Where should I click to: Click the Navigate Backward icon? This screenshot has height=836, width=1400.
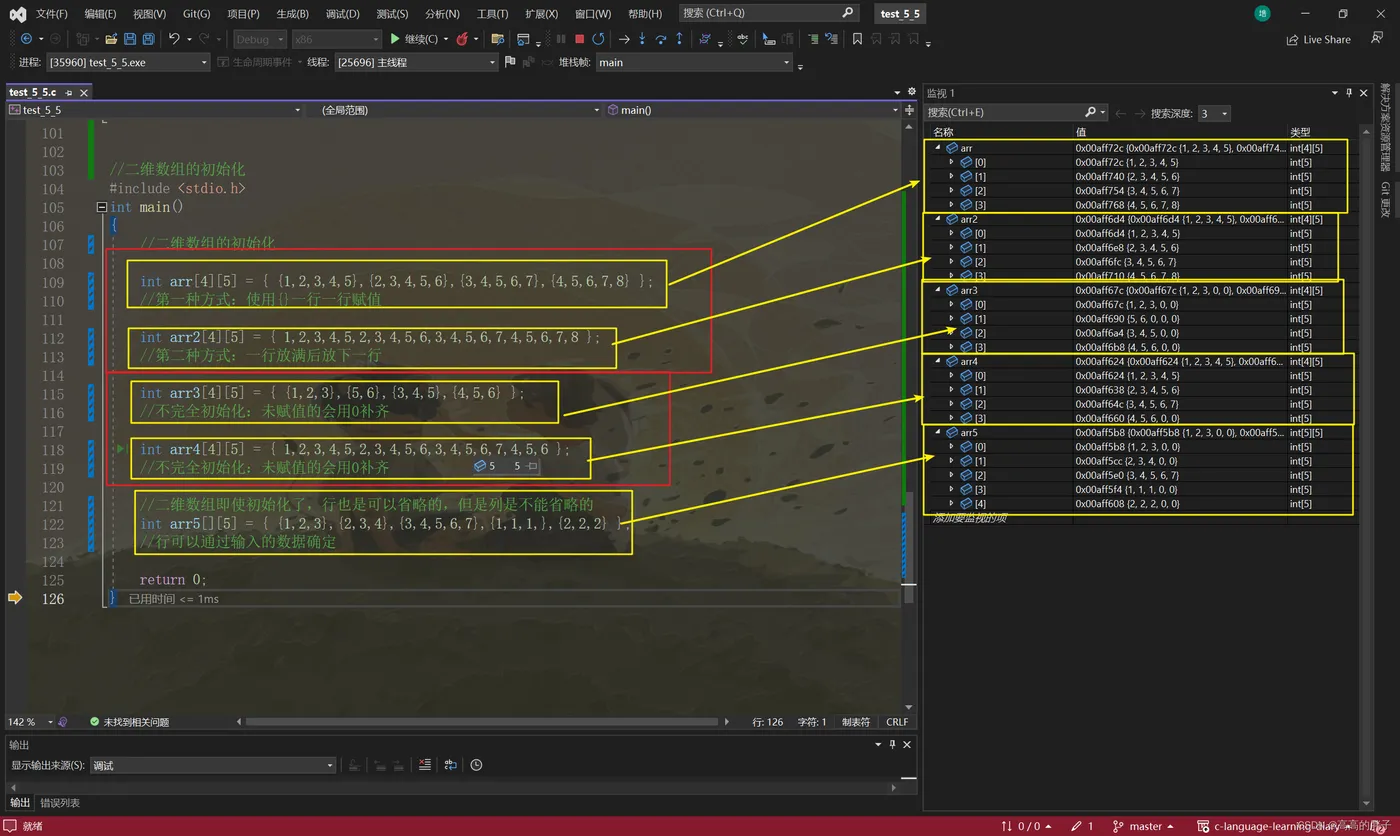tap(26, 39)
